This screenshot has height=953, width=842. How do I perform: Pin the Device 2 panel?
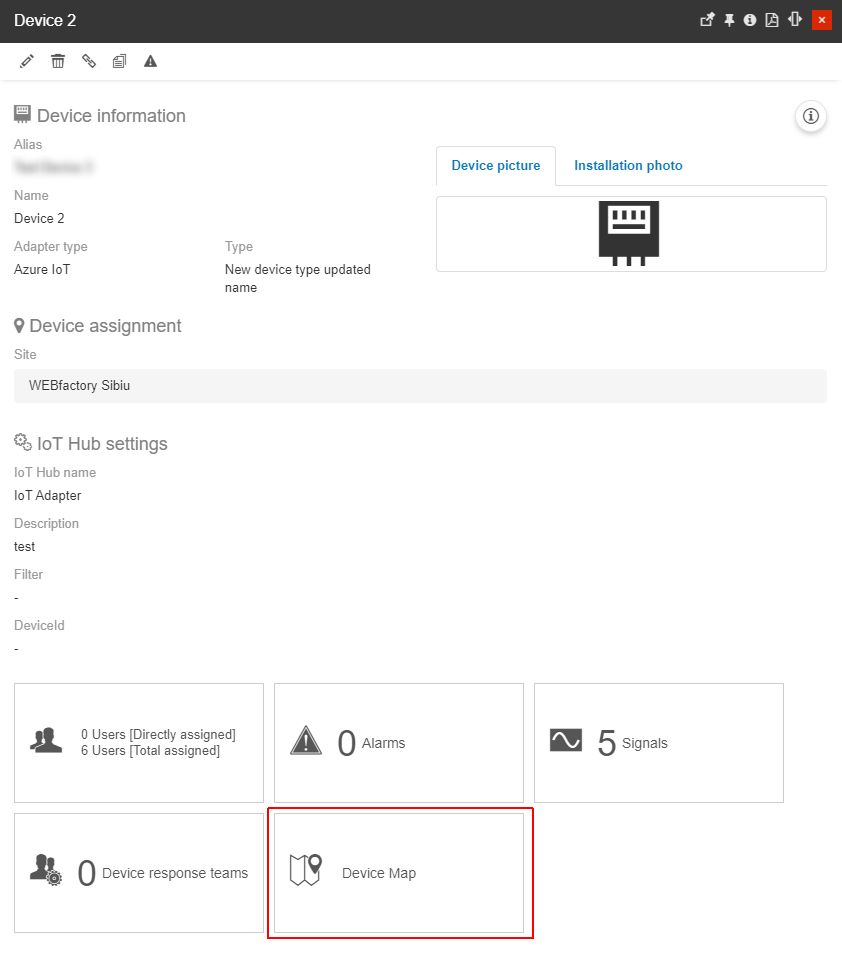tap(729, 20)
